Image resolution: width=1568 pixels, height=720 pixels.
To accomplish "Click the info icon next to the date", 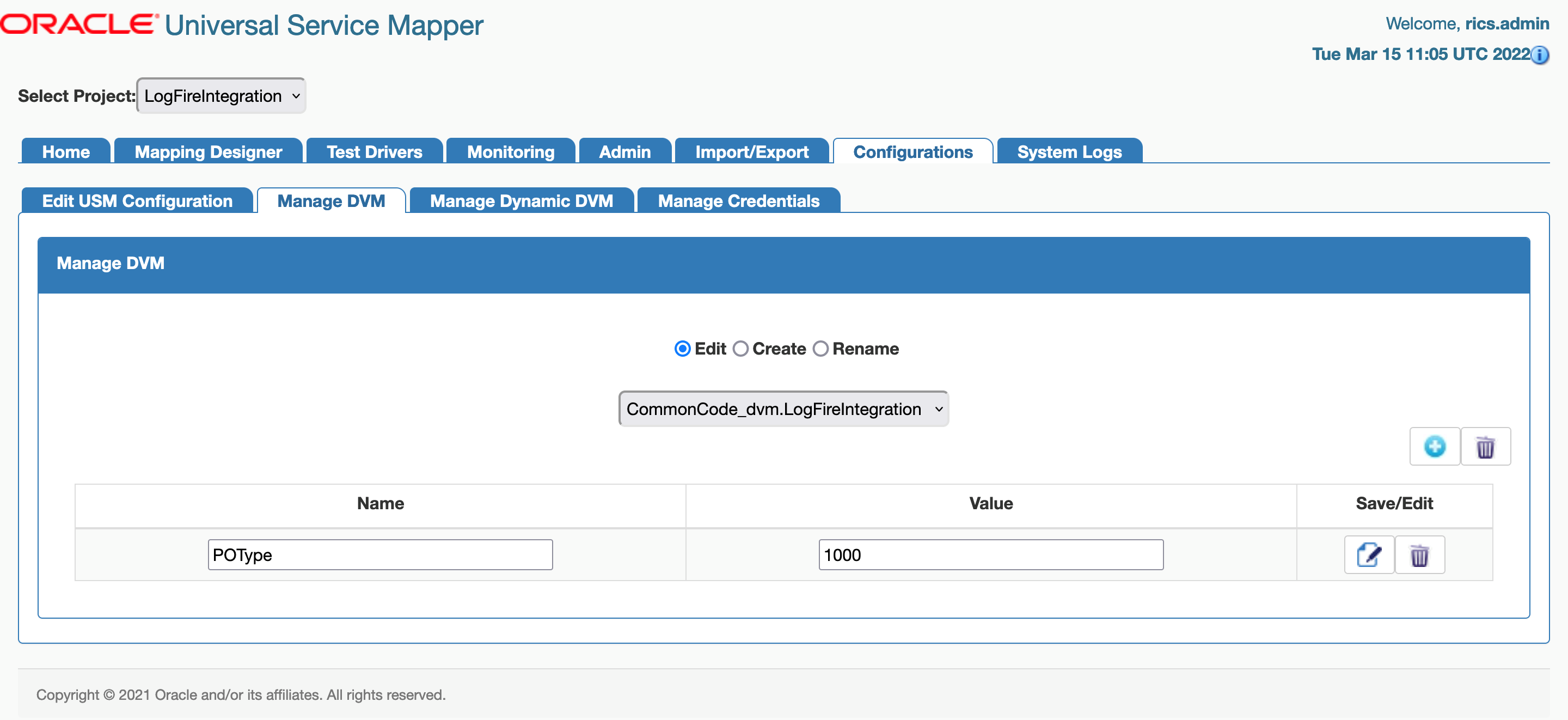I will click(1540, 56).
